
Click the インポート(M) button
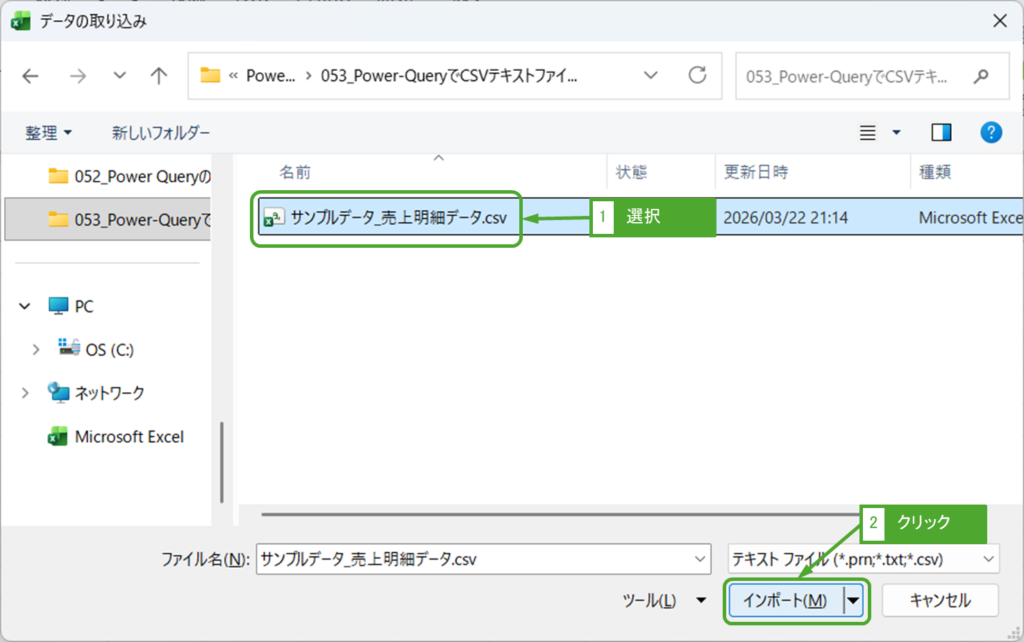click(x=785, y=600)
